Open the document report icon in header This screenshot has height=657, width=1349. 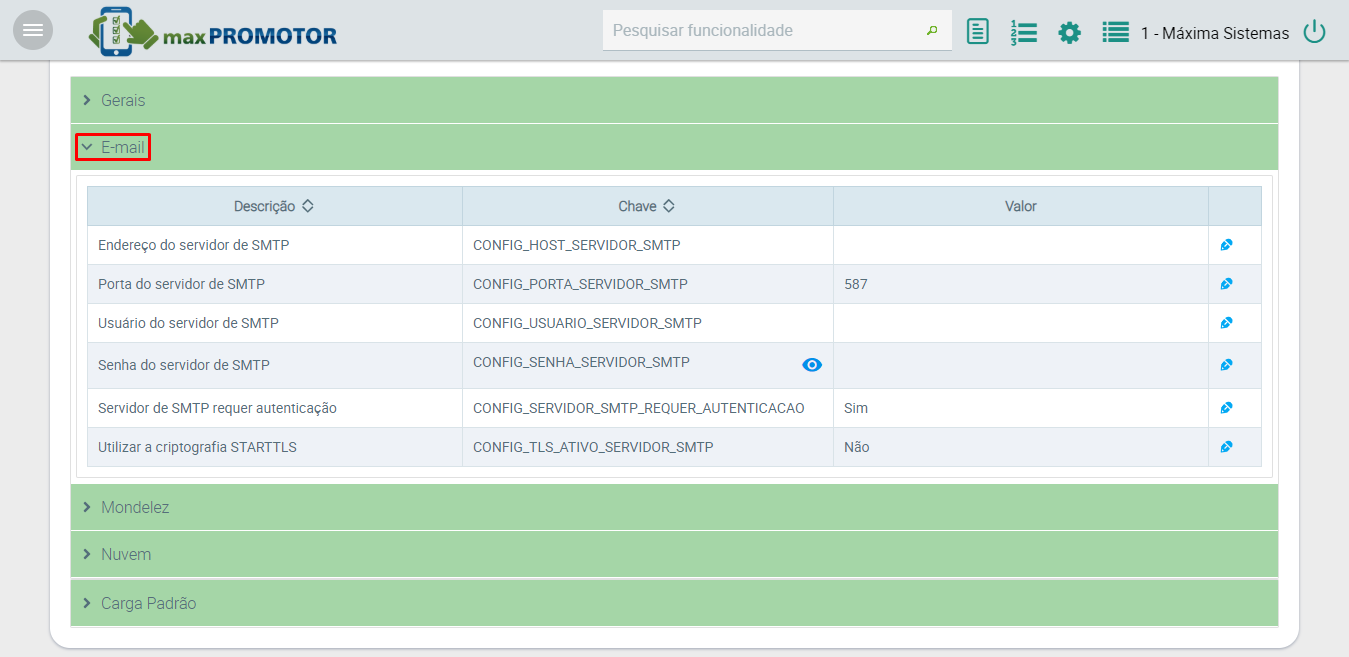(x=978, y=32)
